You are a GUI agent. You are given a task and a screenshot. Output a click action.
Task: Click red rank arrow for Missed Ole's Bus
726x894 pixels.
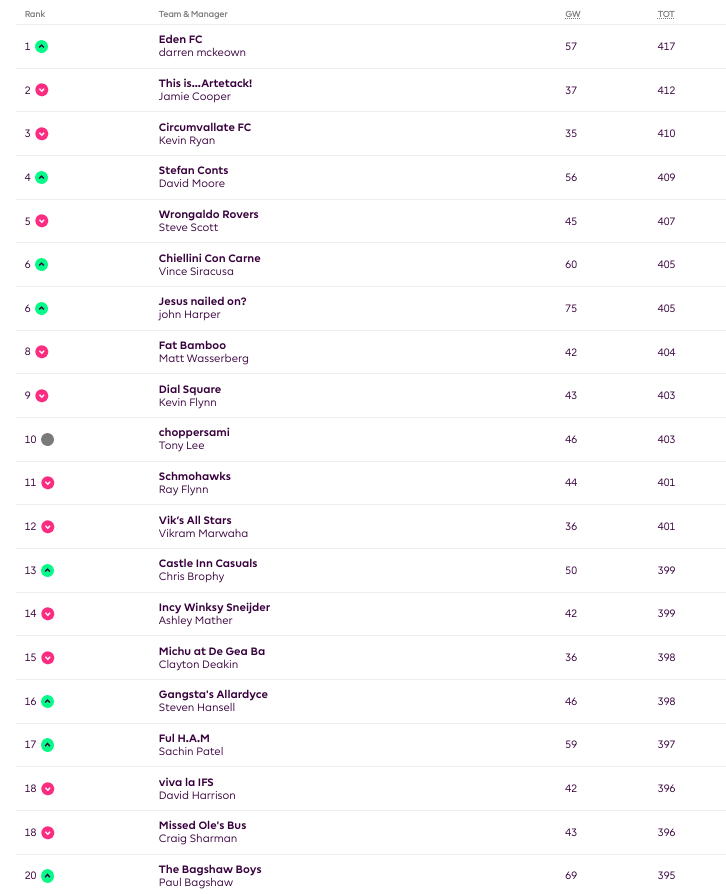[x=48, y=832]
